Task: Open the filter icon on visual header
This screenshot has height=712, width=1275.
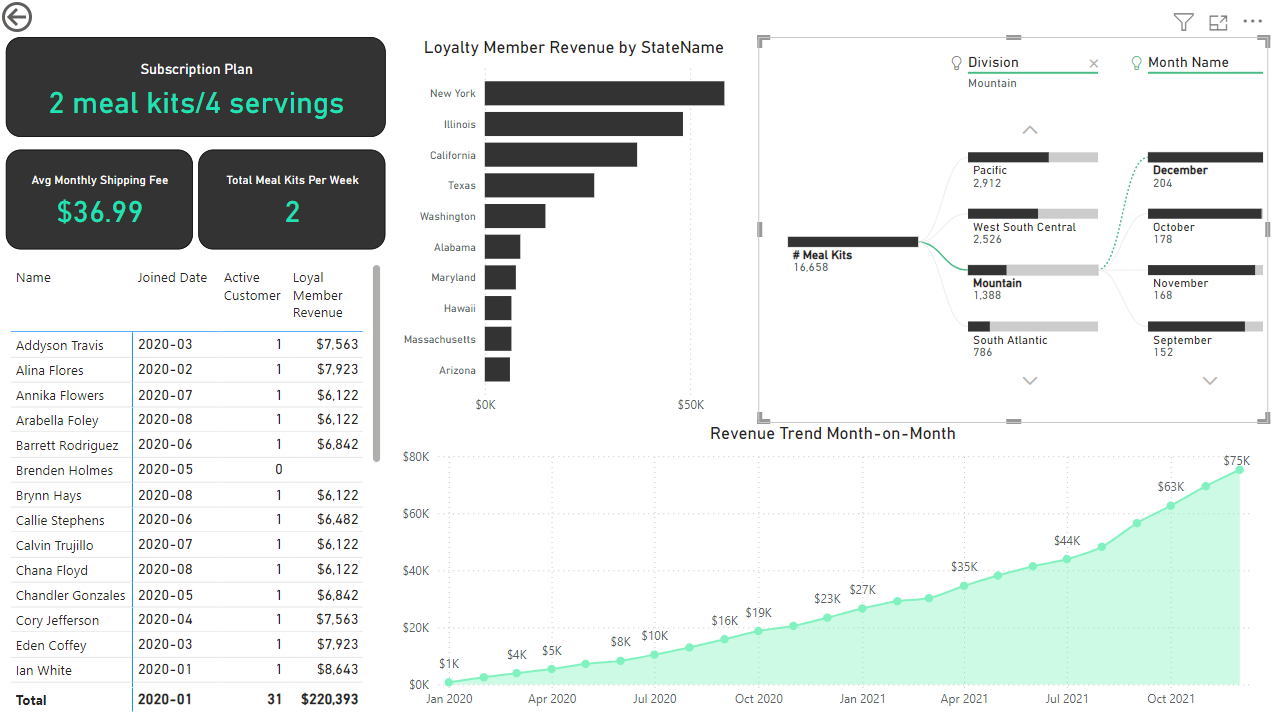Action: point(1183,22)
